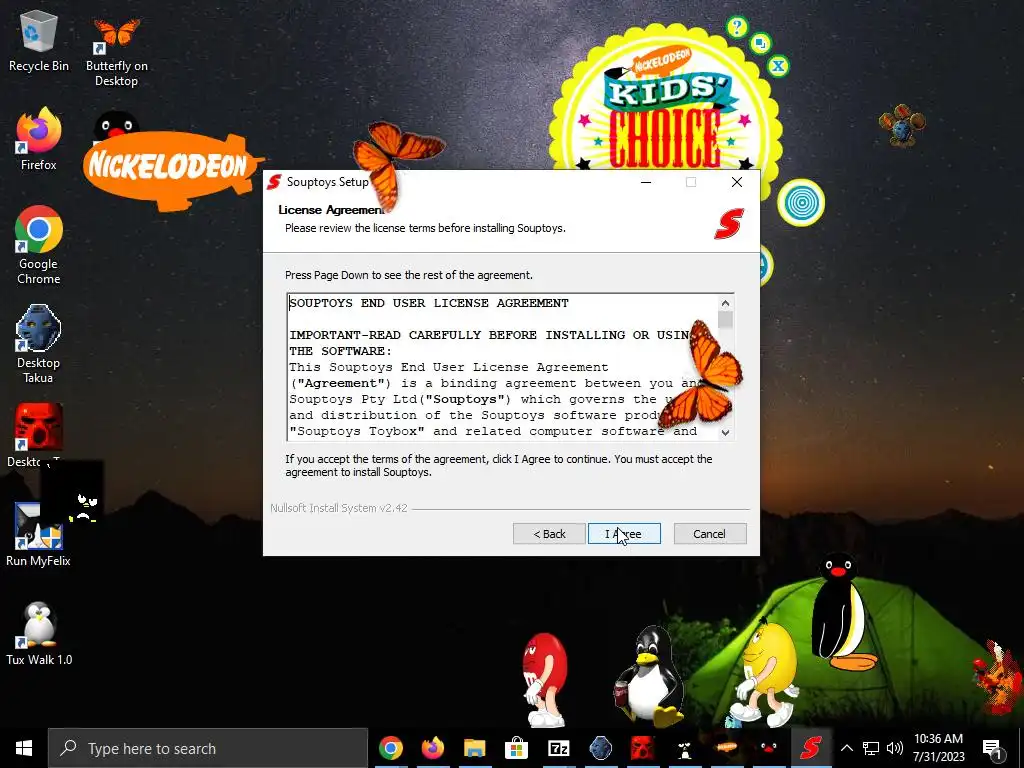Select the Desktop Takua blue mask shortcut

click(x=39, y=344)
